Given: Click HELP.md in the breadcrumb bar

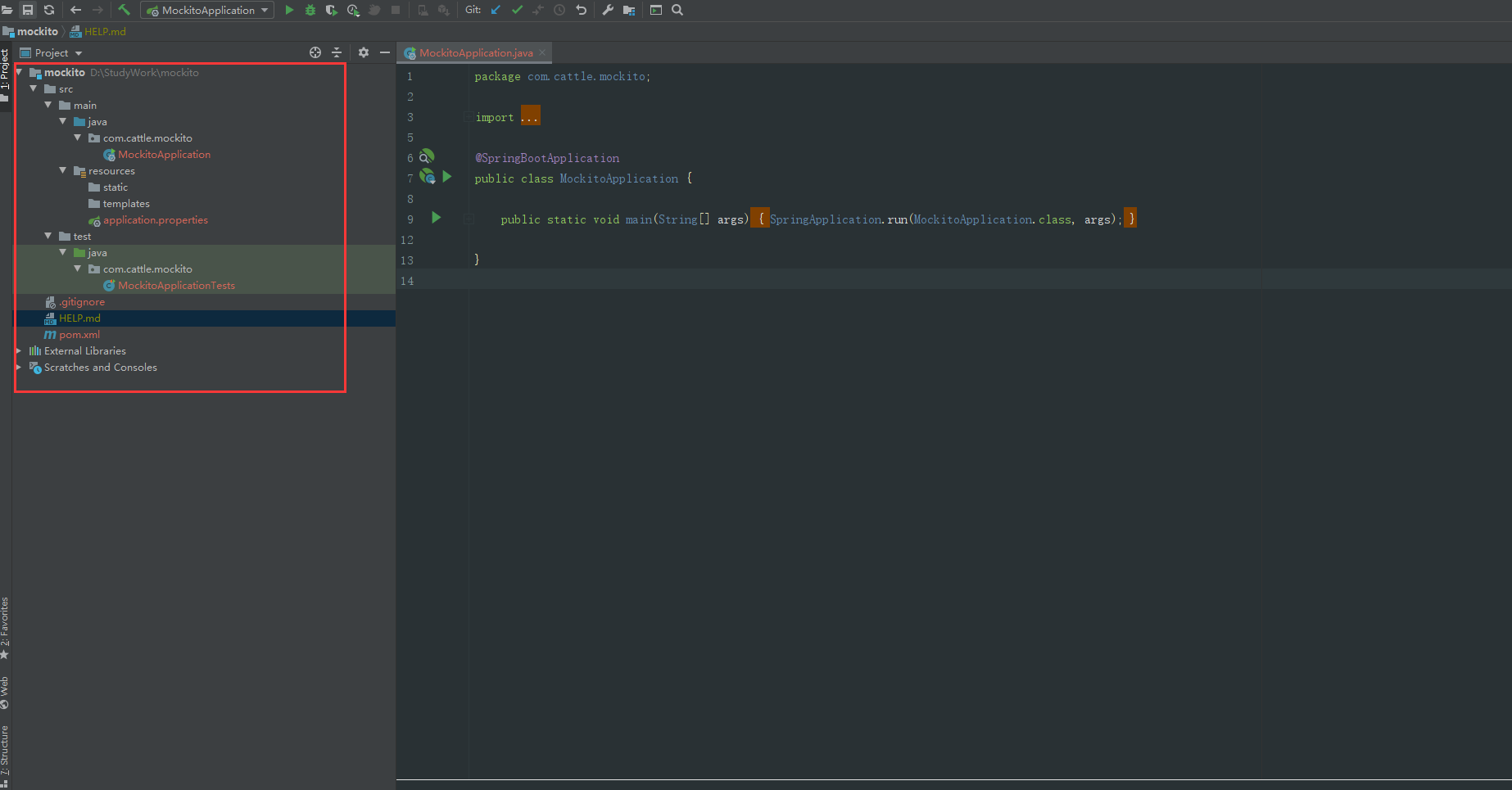Looking at the screenshot, I should [x=105, y=31].
